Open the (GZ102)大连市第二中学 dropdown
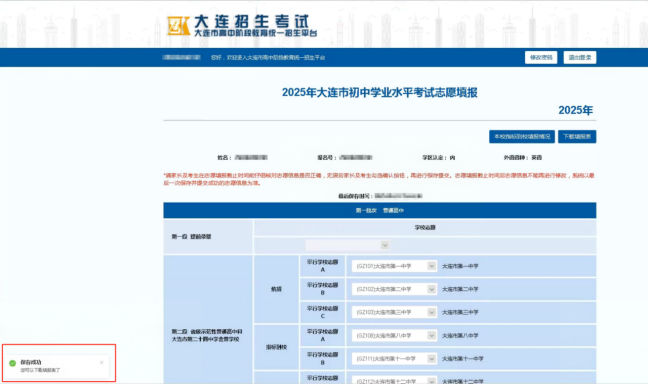 394,290
